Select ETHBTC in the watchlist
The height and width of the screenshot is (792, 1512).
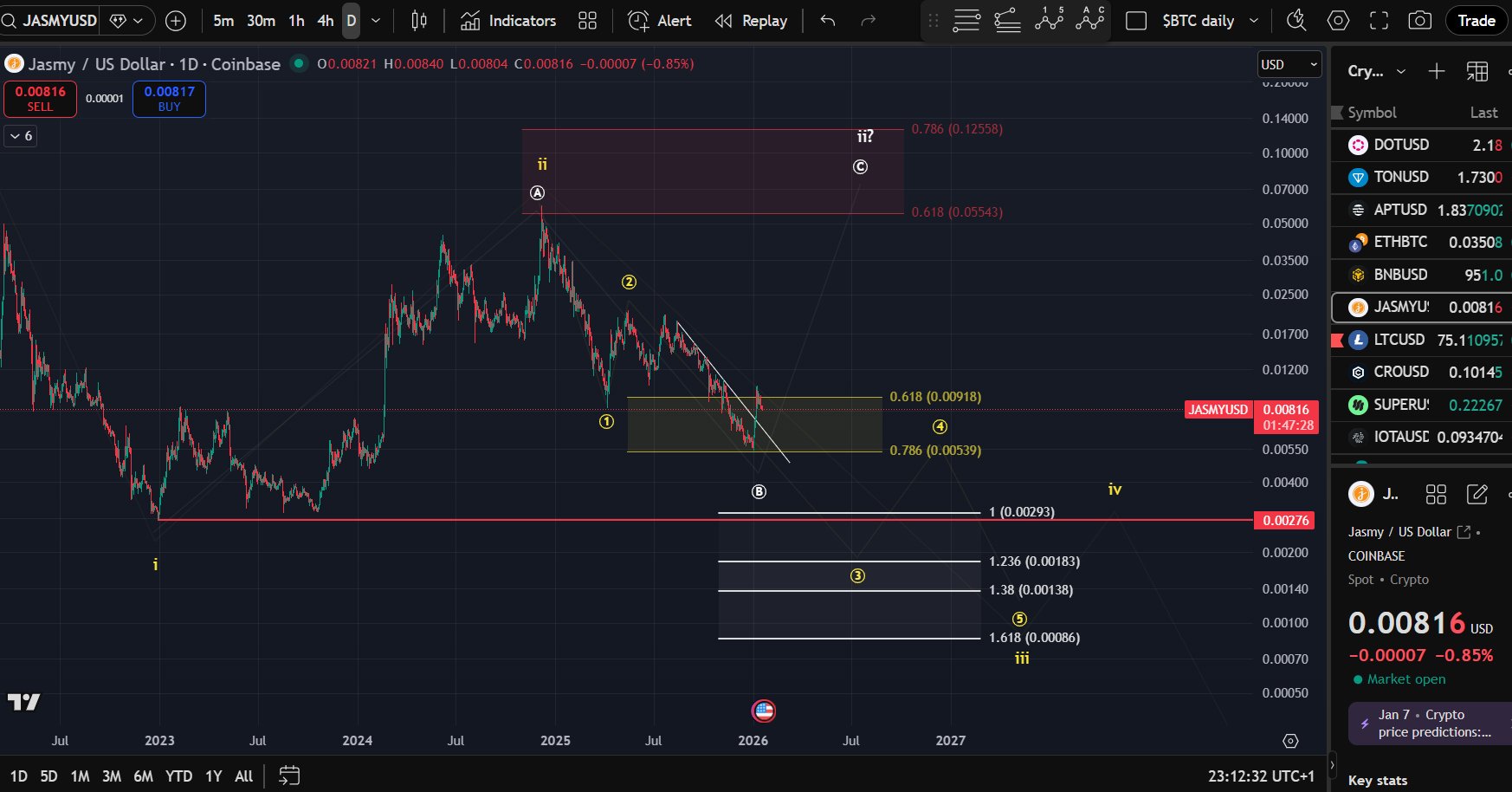pyautogui.click(x=1421, y=242)
